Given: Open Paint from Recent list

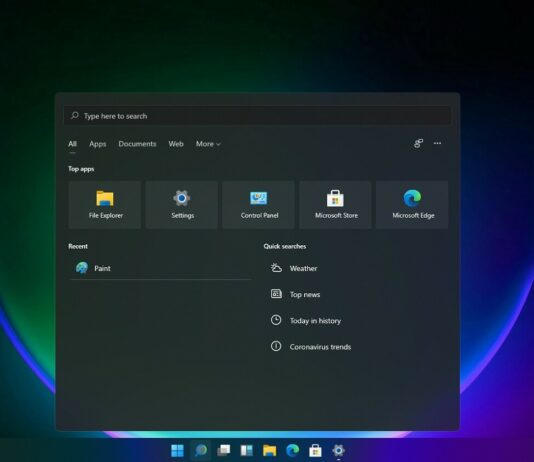Looking at the screenshot, I should (x=160, y=268).
